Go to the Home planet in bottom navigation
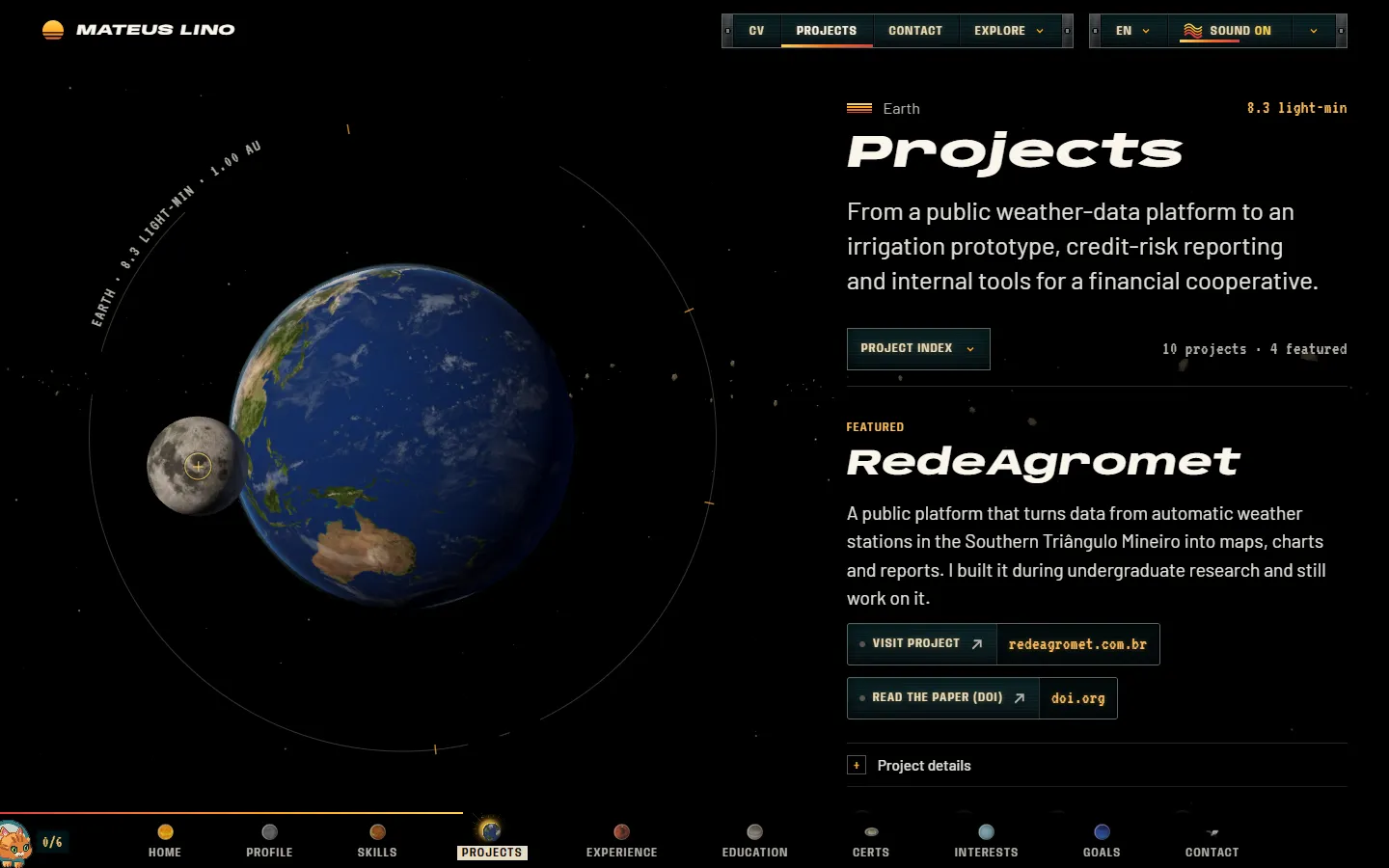Image resolution: width=1389 pixels, height=868 pixels. click(165, 840)
